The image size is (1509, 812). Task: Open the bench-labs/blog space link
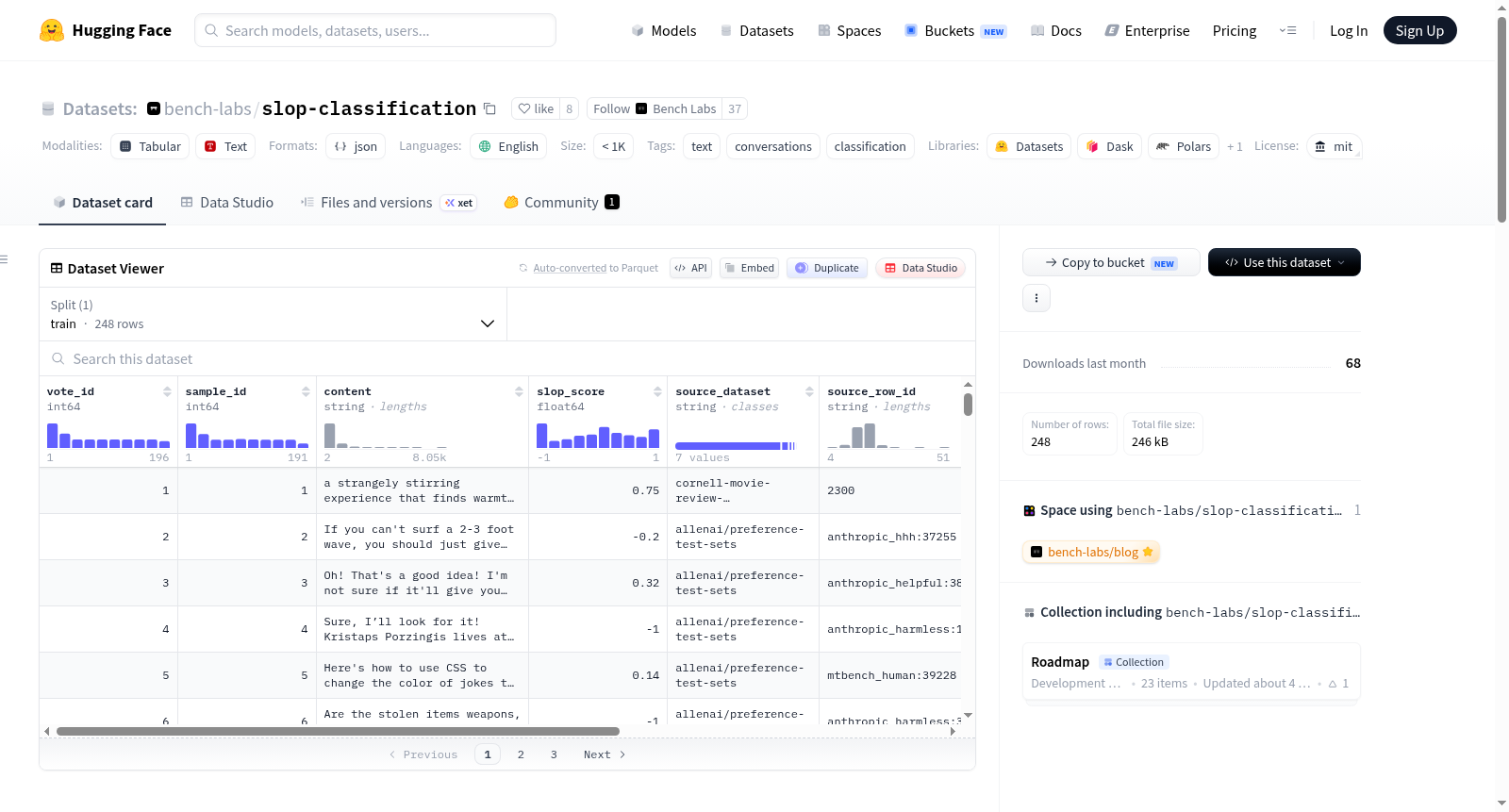(1091, 552)
